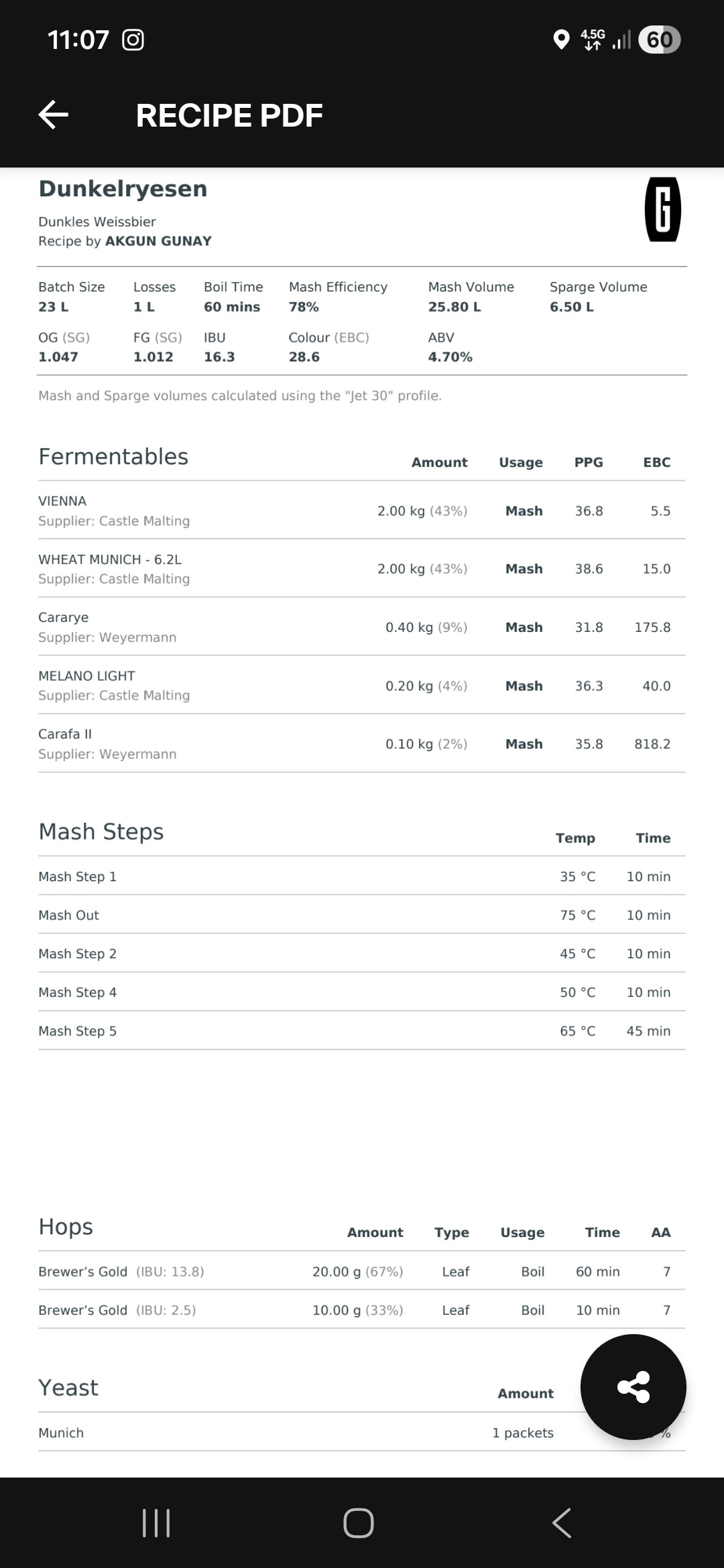Tap the Brewer's Gold 60 min hop row

pos(362,1272)
